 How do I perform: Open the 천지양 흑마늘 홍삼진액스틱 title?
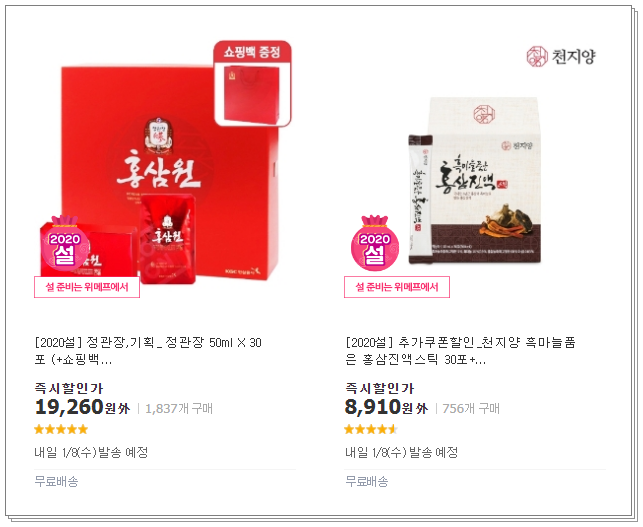coord(460,351)
